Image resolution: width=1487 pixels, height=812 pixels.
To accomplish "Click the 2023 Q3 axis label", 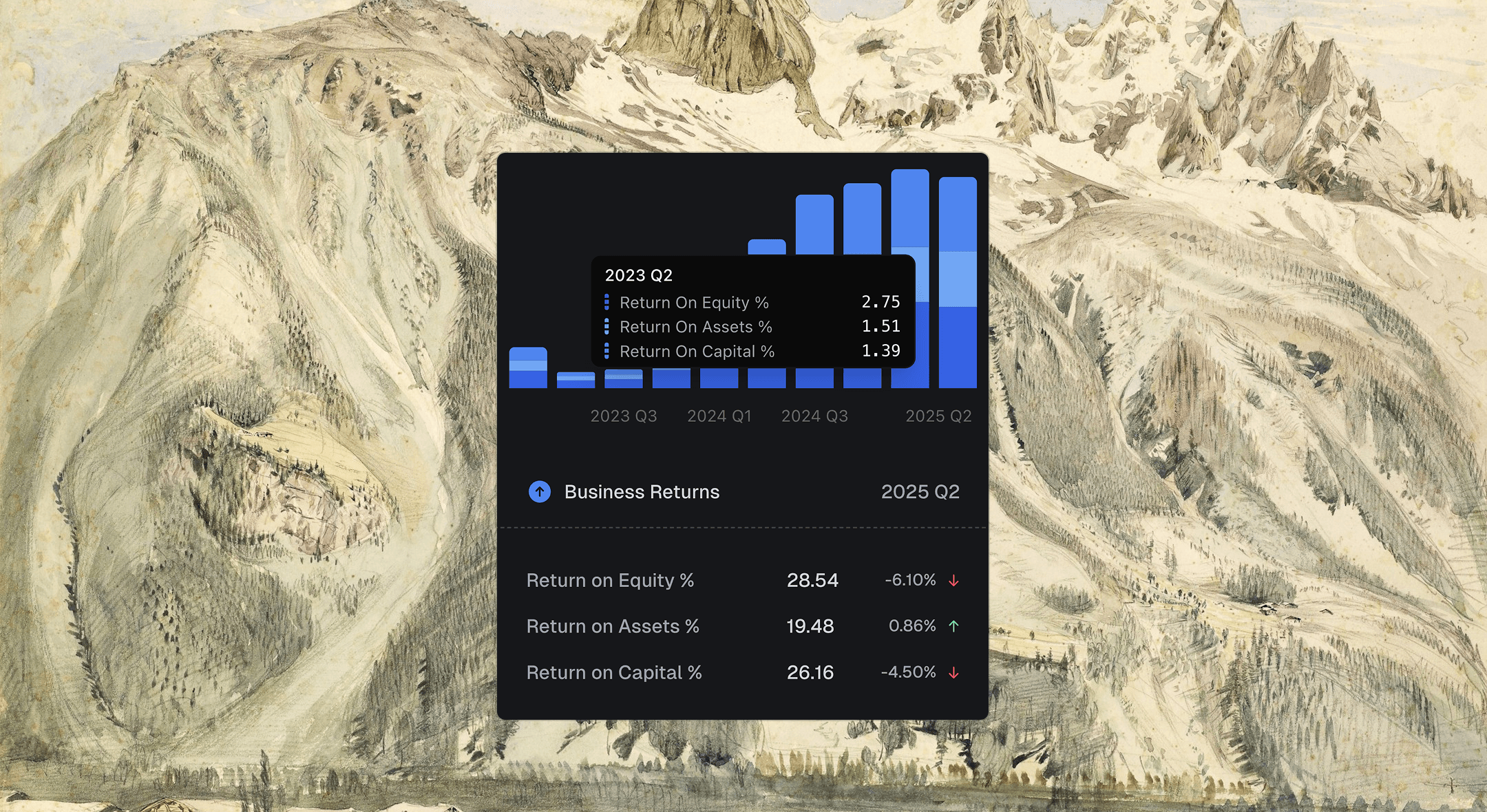I will pos(624,416).
